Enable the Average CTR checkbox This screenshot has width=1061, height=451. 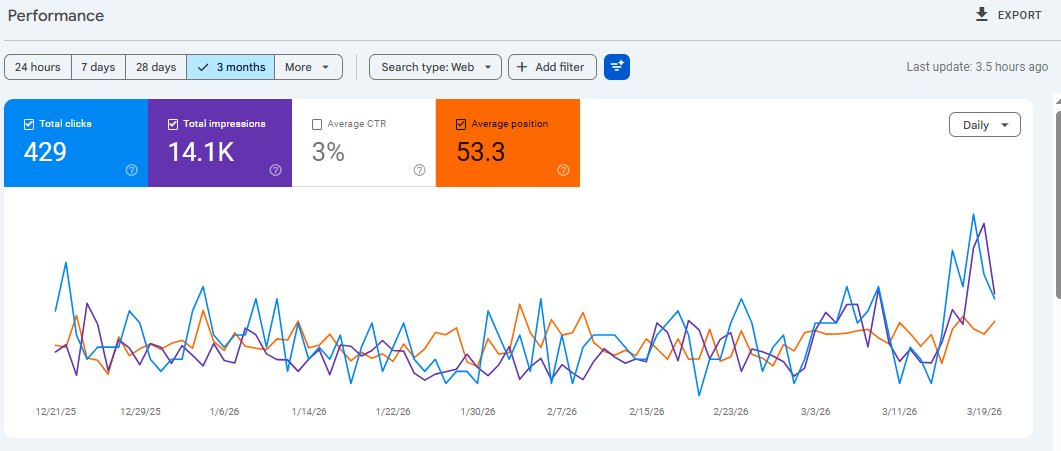(x=317, y=124)
